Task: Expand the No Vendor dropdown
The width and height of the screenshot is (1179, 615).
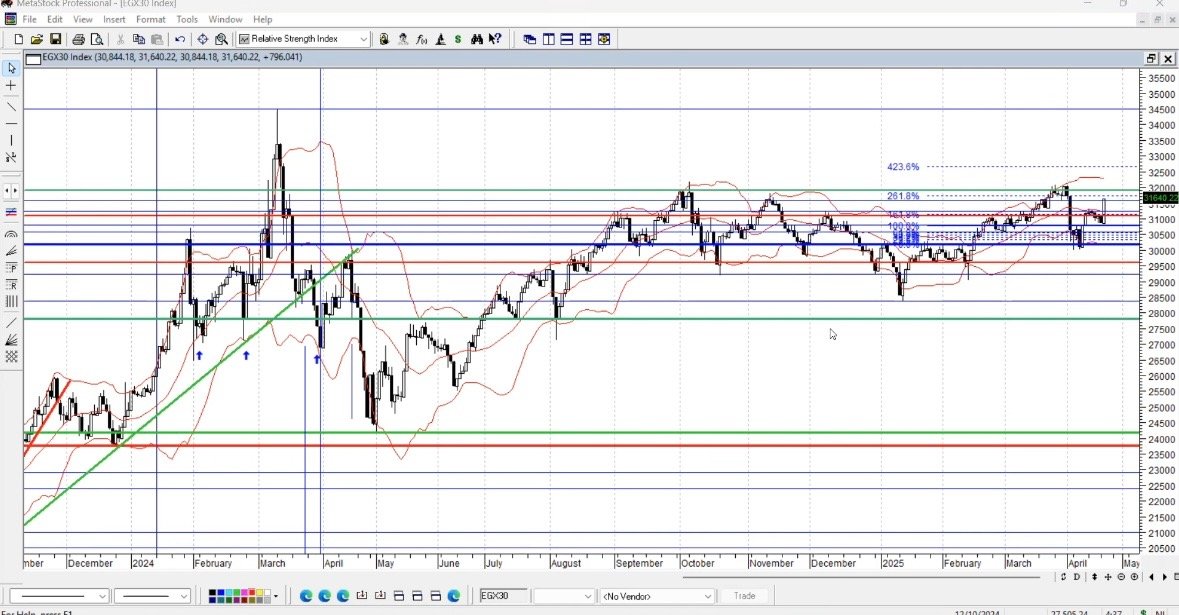Action: click(x=708, y=596)
